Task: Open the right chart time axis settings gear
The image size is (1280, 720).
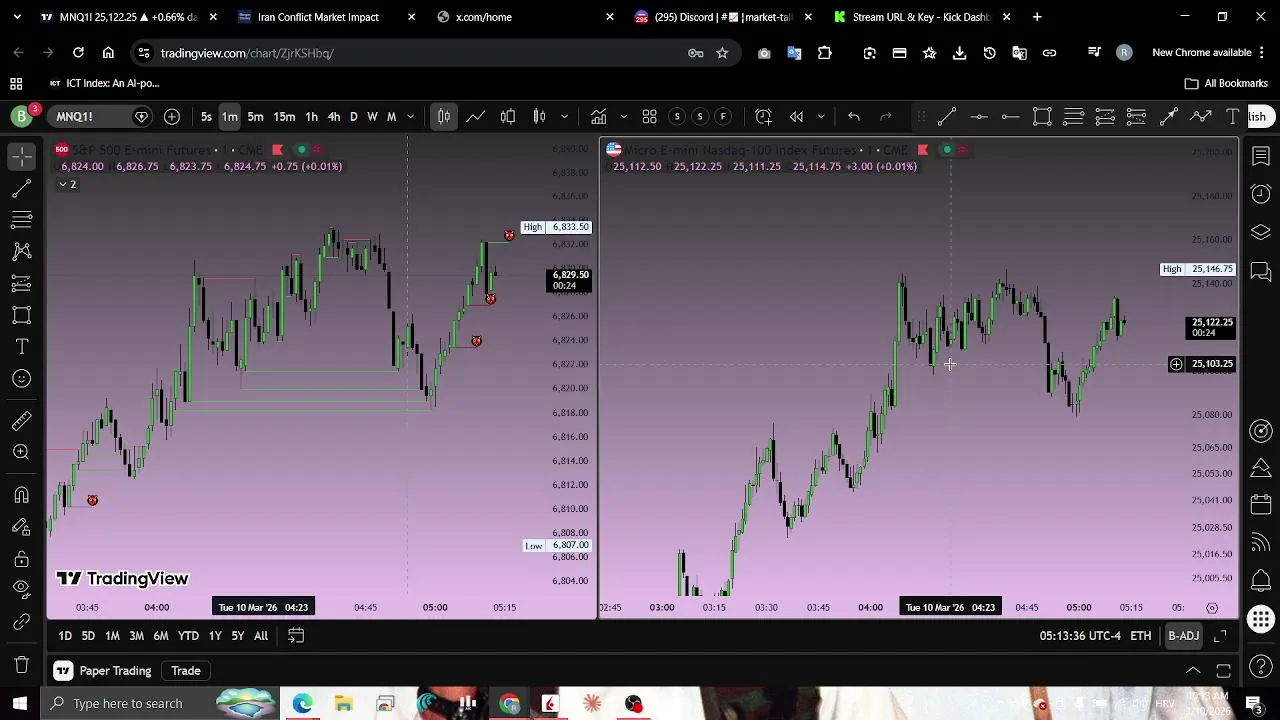Action: tap(1212, 608)
